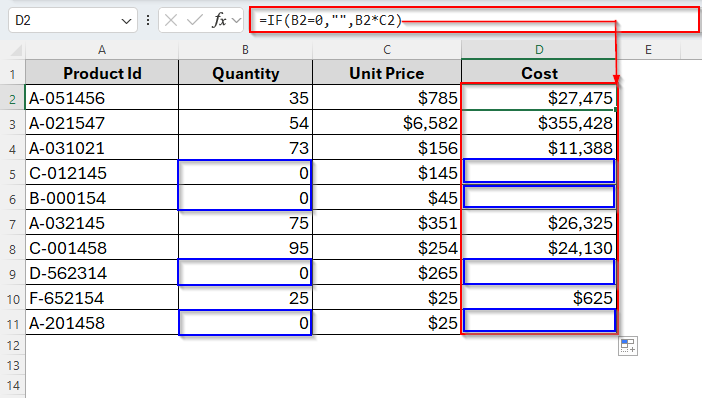
Task: Select cell containing A-021547
Action: click(102, 123)
